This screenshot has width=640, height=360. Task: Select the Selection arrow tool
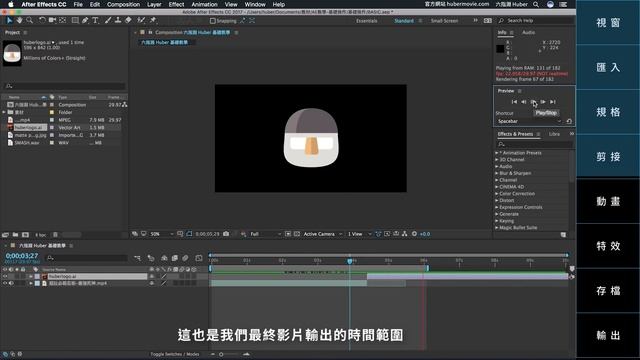coord(9,20)
